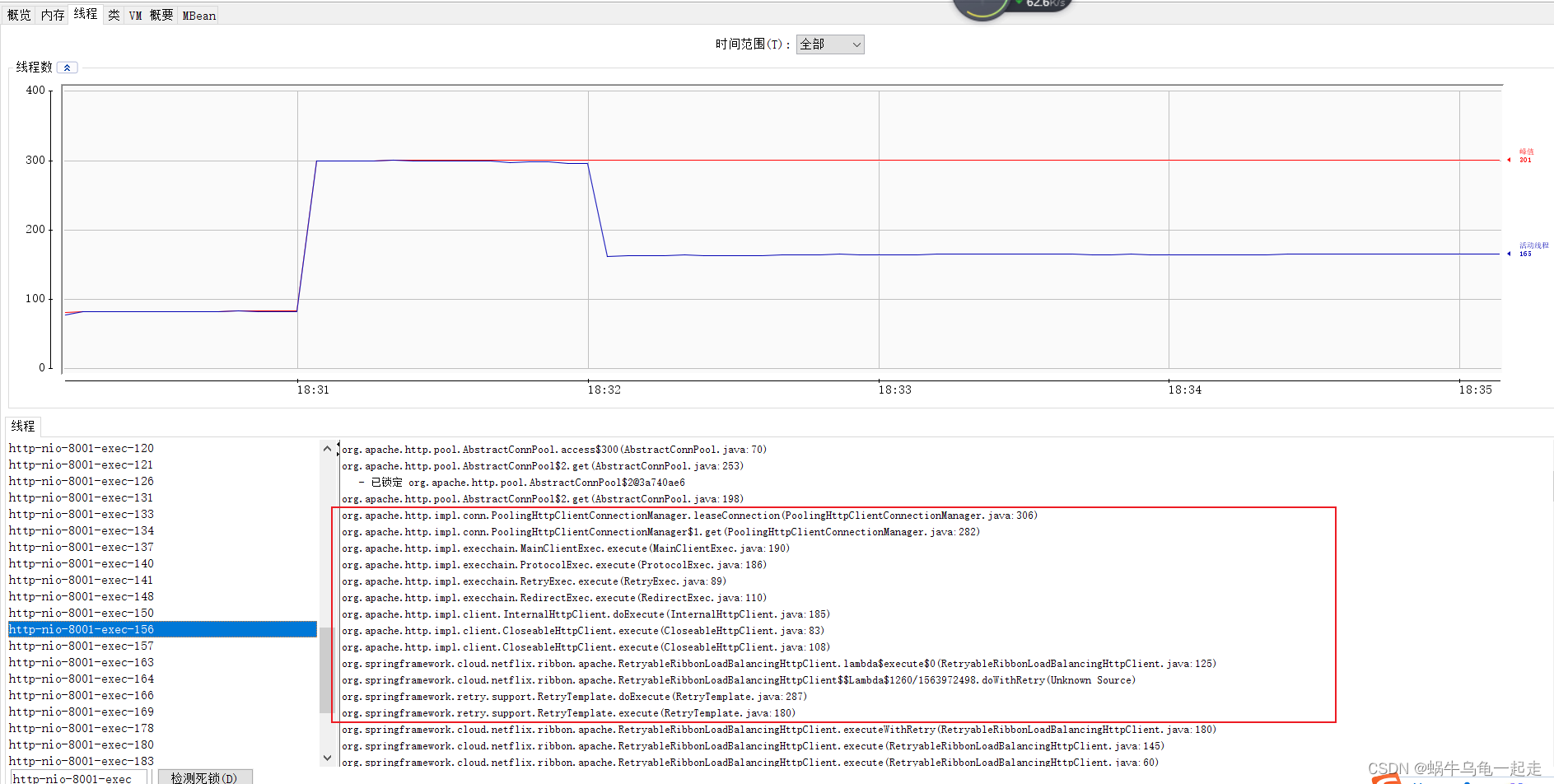
Task: Select thread http-nio-8001-exec-183
Action: [x=162, y=761]
